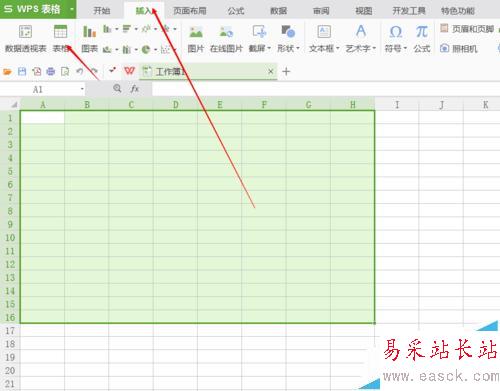
Task: Expand the 艺术字 dropdown arrow
Action: 374,49
